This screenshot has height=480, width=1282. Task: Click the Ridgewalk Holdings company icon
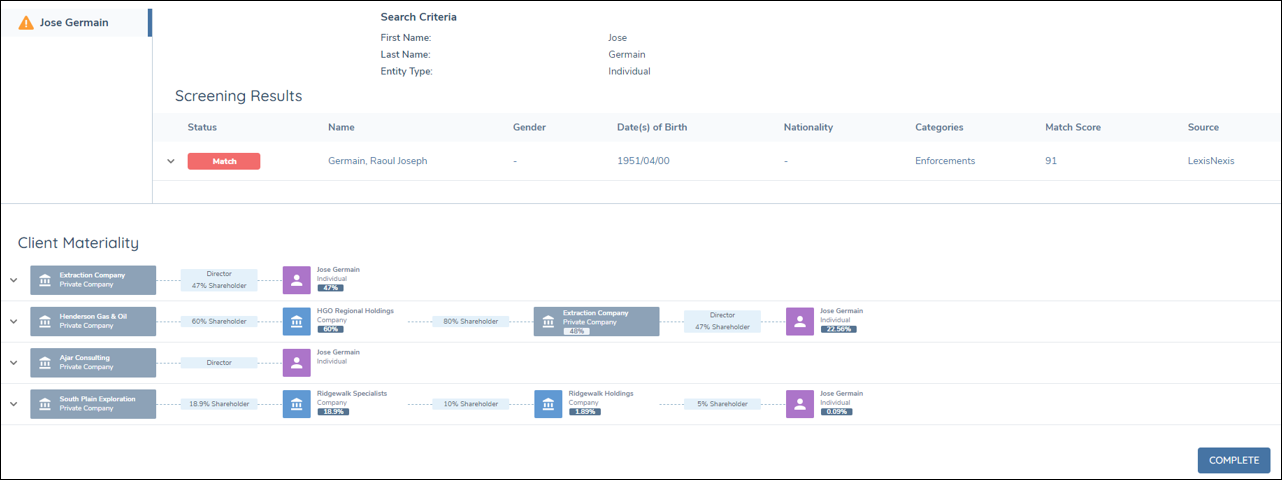pyautogui.click(x=548, y=404)
